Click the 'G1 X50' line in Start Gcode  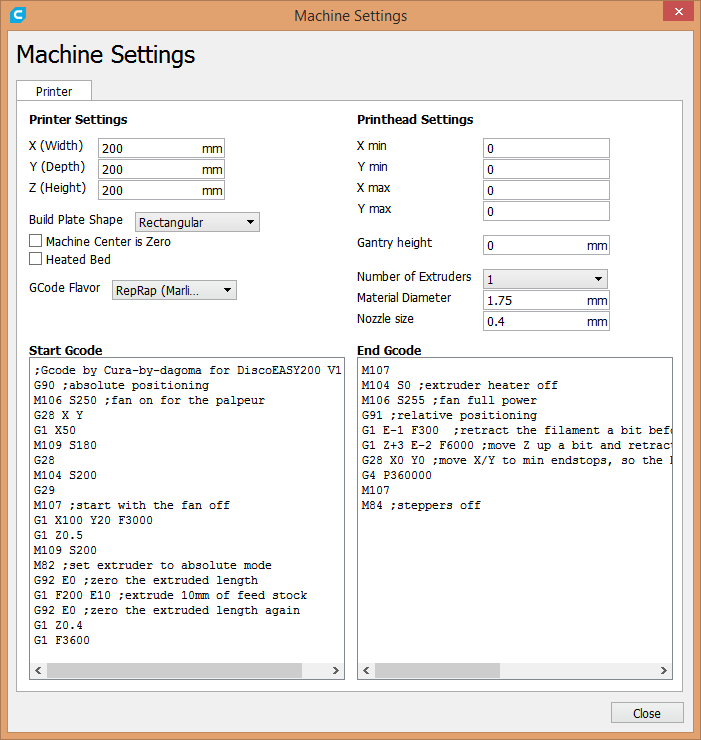point(55,430)
